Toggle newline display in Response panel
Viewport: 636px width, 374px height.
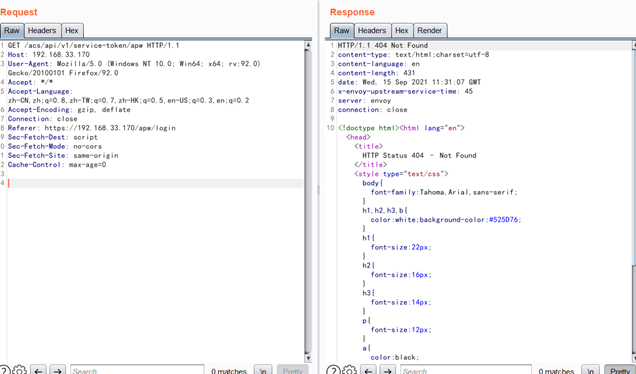(x=590, y=370)
